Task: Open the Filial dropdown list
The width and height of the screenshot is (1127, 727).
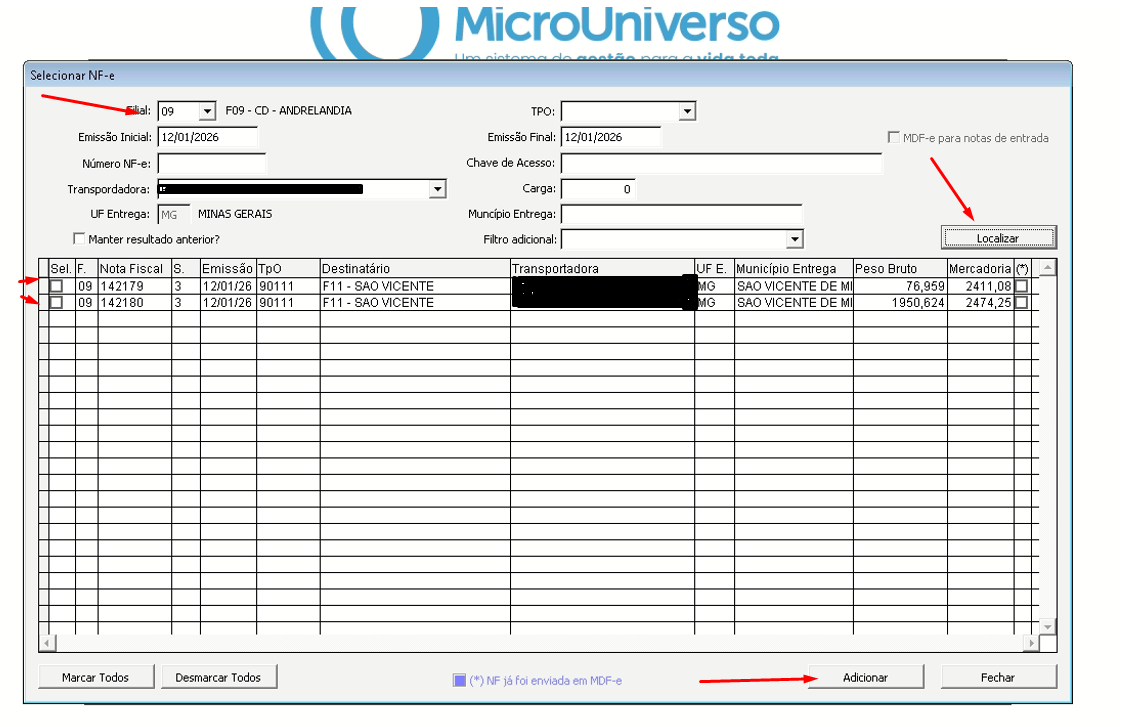Action: click(207, 112)
